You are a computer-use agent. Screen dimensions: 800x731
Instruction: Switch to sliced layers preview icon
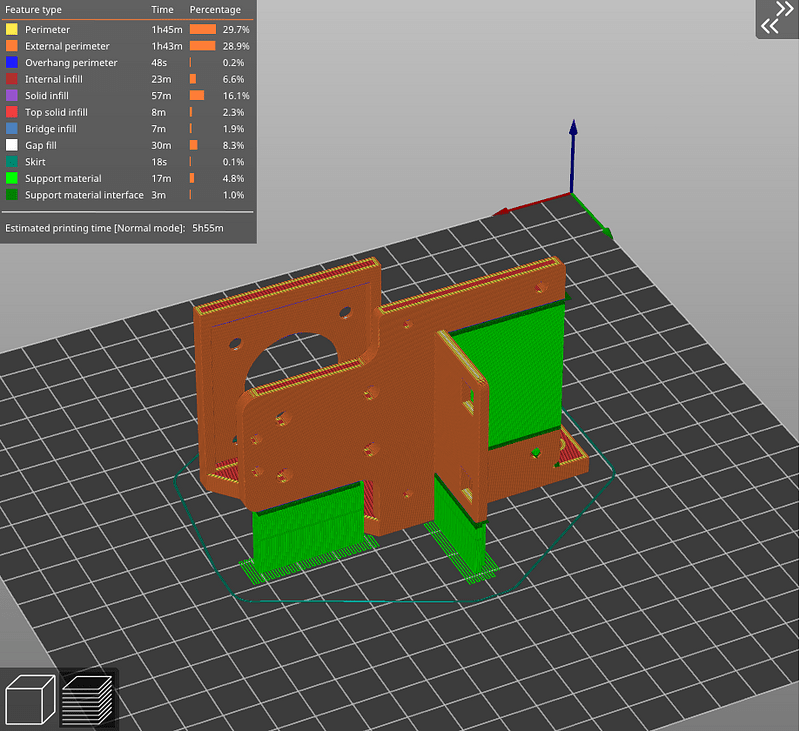[x=87, y=699]
